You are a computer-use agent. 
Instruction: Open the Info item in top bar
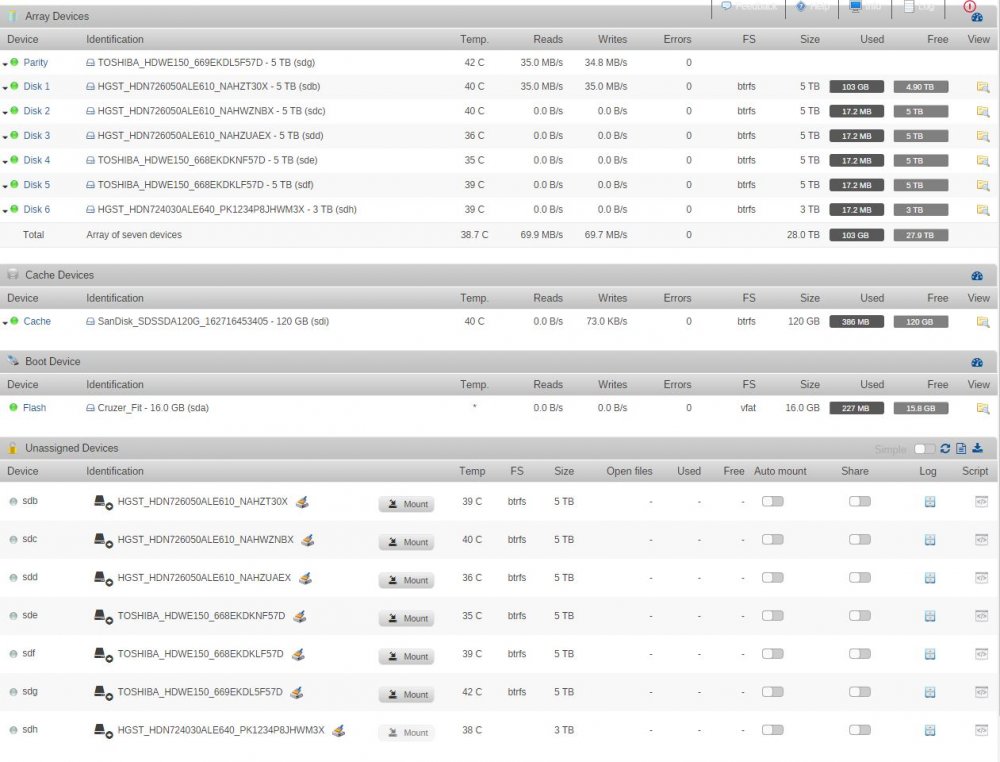tap(865, 6)
